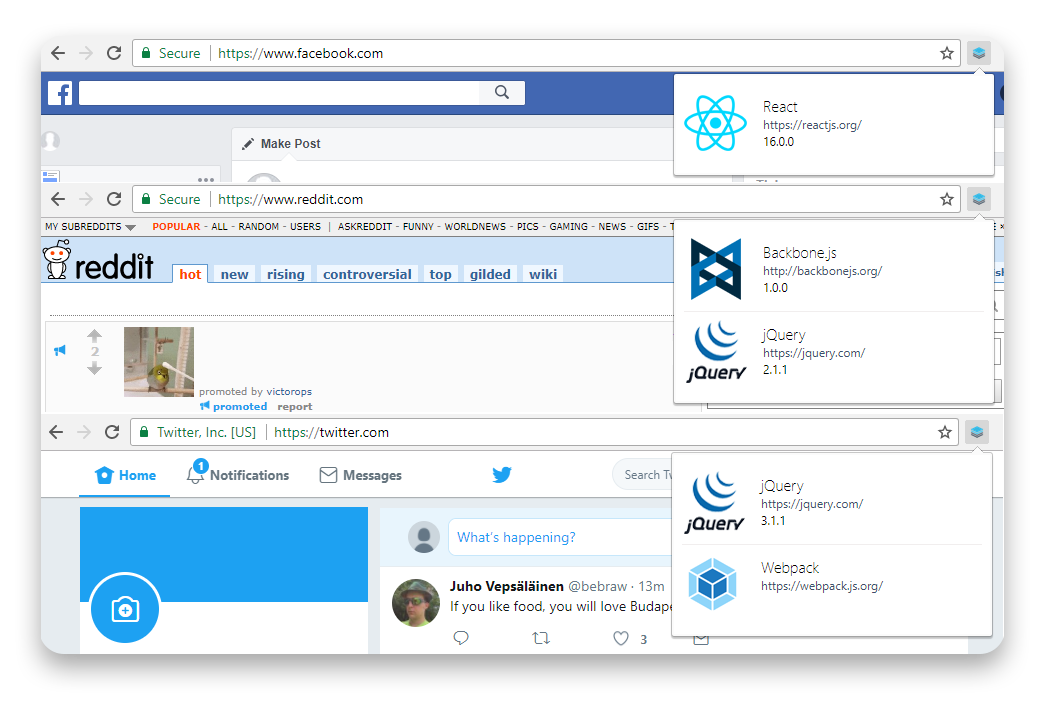Open jquery.com link in Twitter popup
This screenshot has height=701, width=1043.
click(812, 503)
